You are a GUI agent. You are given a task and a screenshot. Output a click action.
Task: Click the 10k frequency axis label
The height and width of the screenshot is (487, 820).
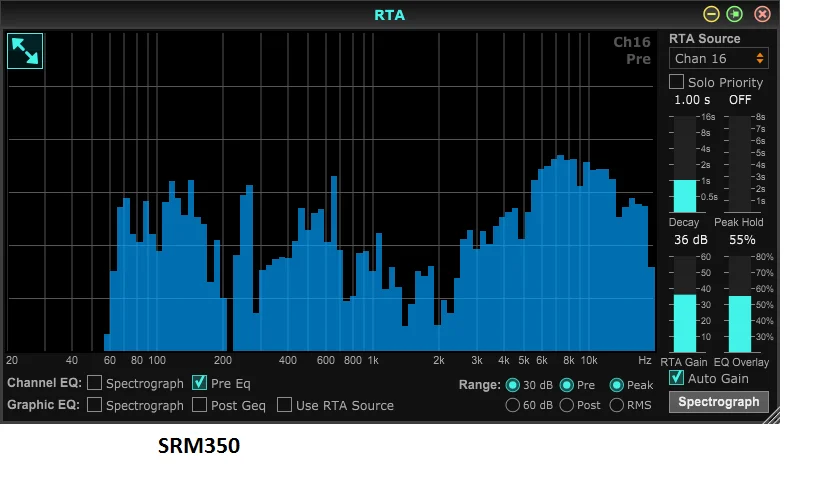coord(589,360)
